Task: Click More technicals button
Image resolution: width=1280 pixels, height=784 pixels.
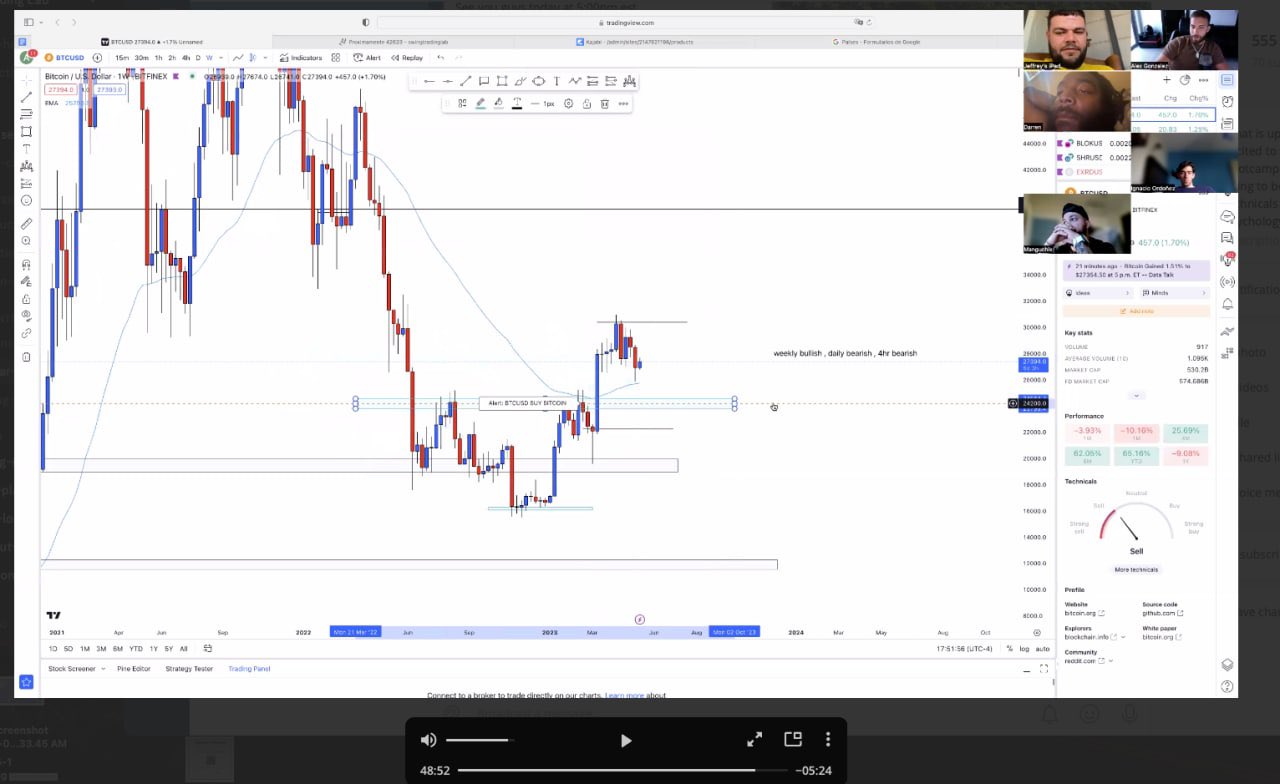Action: tap(1136, 570)
